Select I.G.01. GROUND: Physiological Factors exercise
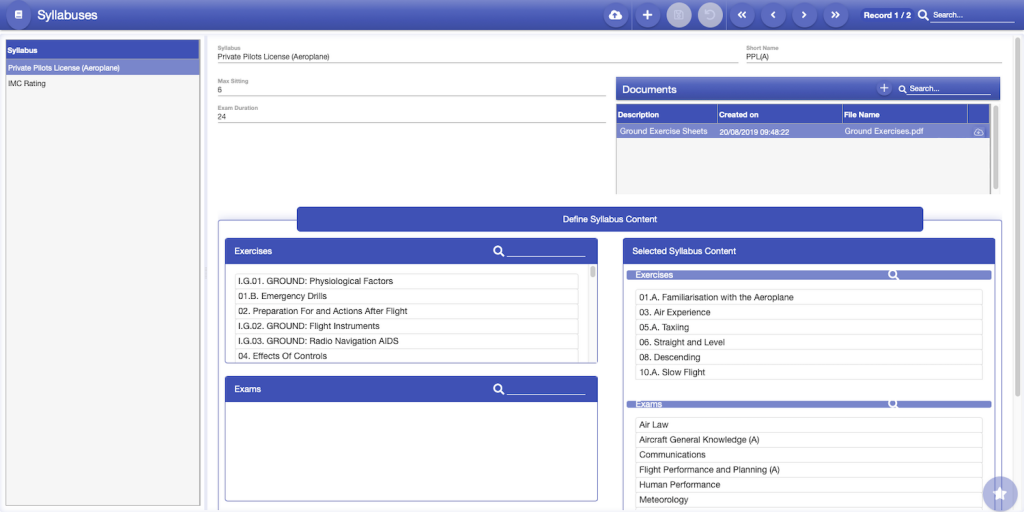Viewport: 1024px width, 512px height. point(407,281)
